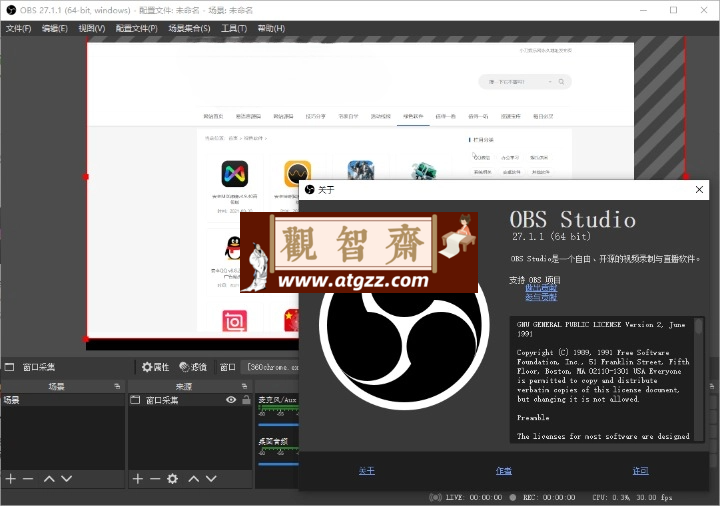
Task: Click the 来源 panel header
Action: (190, 386)
